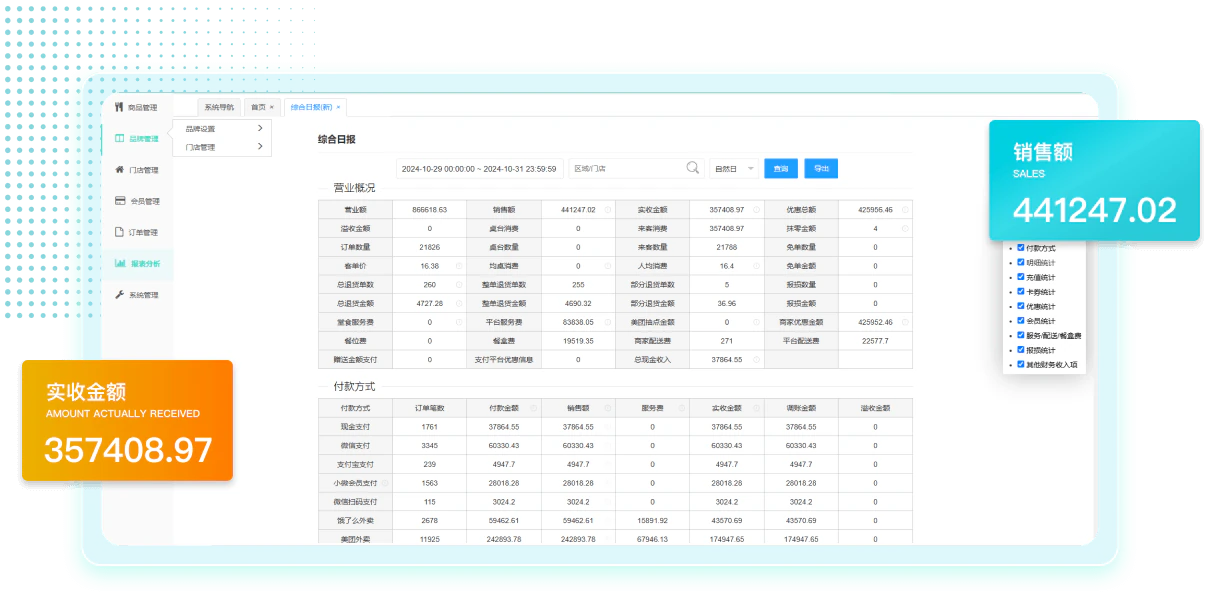Viewport: 1207px width, 593px height.
Task: Switch to the 系统导航 tab
Action: tap(219, 107)
